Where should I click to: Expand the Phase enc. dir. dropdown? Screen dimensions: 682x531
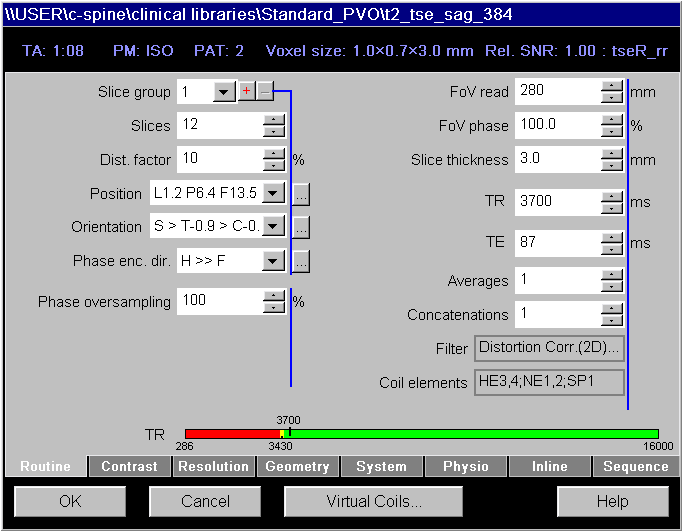point(273,260)
